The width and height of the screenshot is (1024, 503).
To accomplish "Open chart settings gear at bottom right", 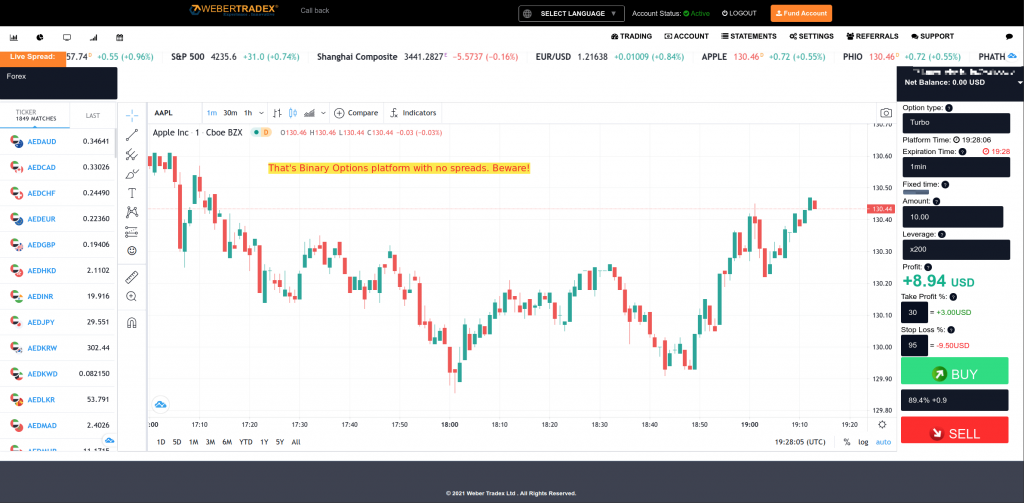I will (x=883, y=425).
